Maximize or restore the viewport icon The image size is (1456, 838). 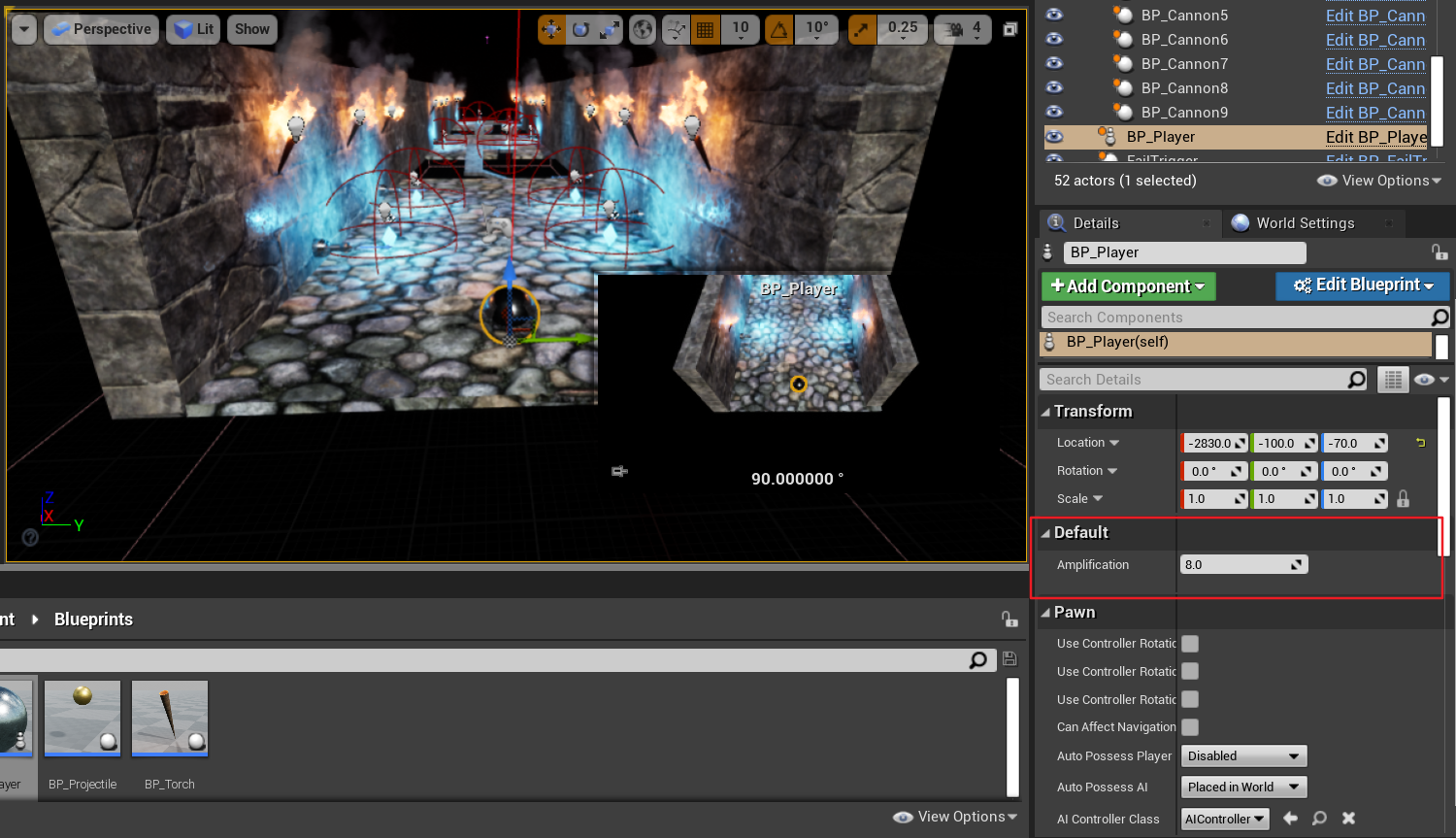pyautogui.click(x=1009, y=29)
